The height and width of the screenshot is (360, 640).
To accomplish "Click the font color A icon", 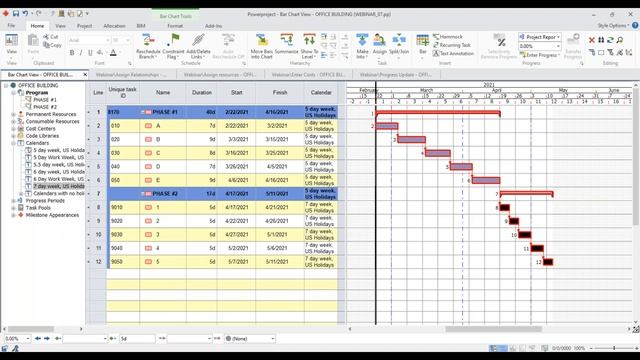I will 113,53.
